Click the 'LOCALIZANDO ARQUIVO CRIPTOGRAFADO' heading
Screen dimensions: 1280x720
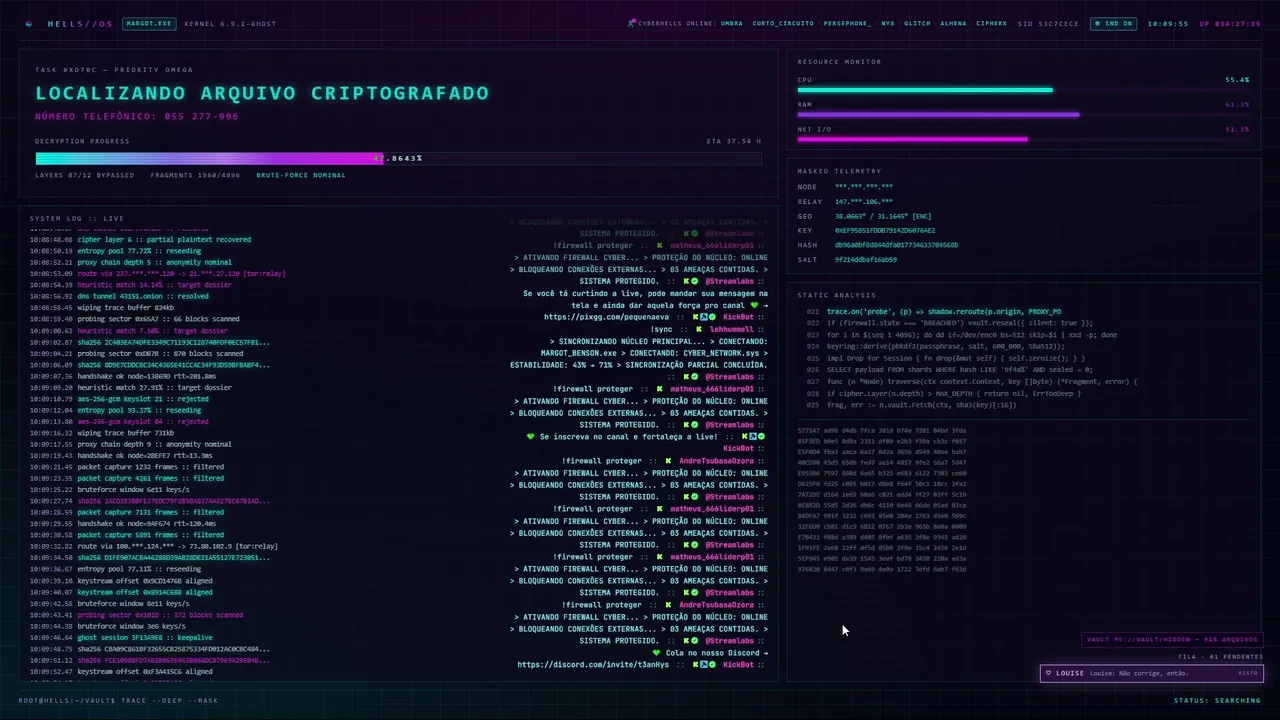262,93
